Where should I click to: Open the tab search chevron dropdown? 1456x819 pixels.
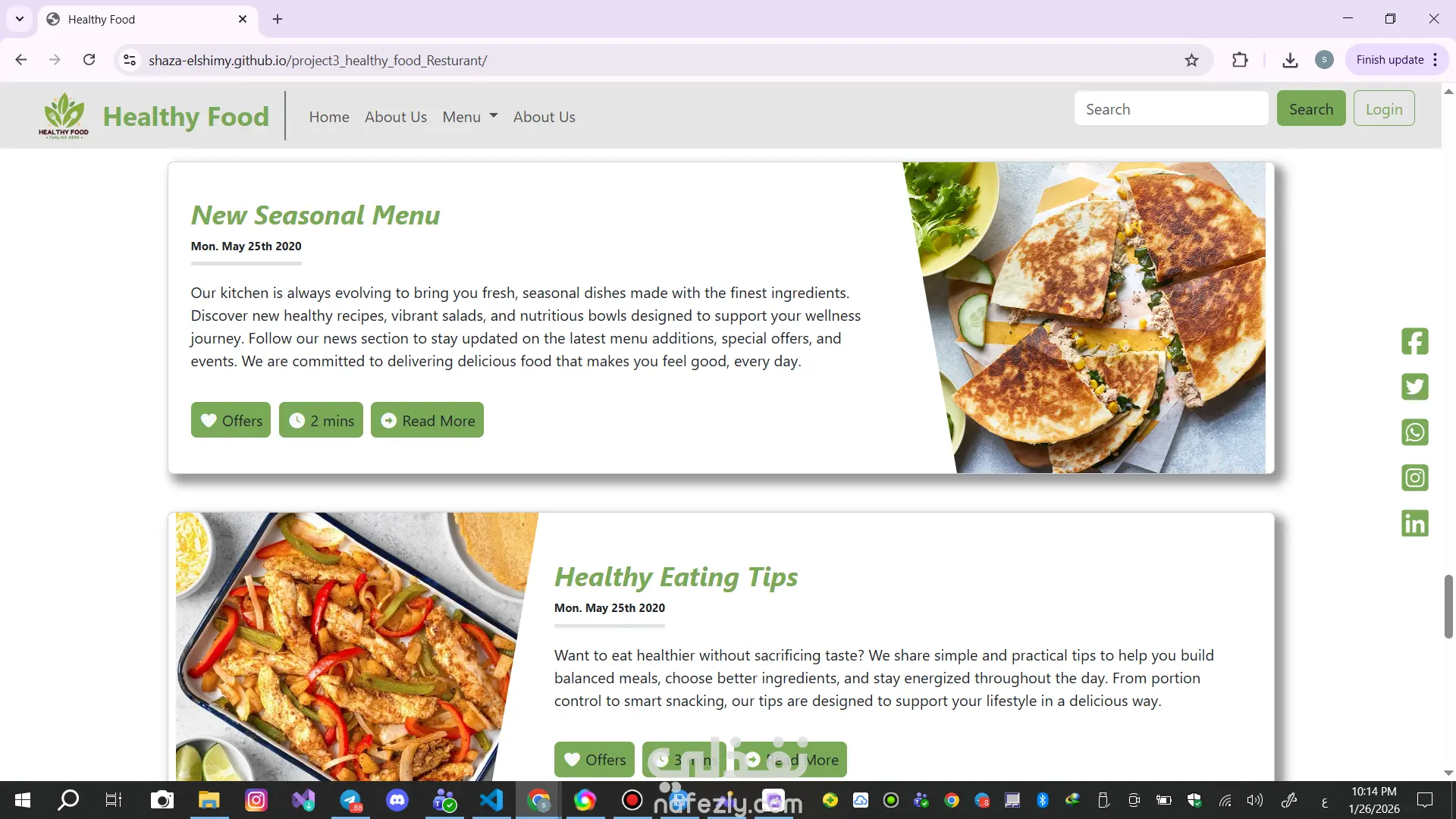click(x=20, y=19)
